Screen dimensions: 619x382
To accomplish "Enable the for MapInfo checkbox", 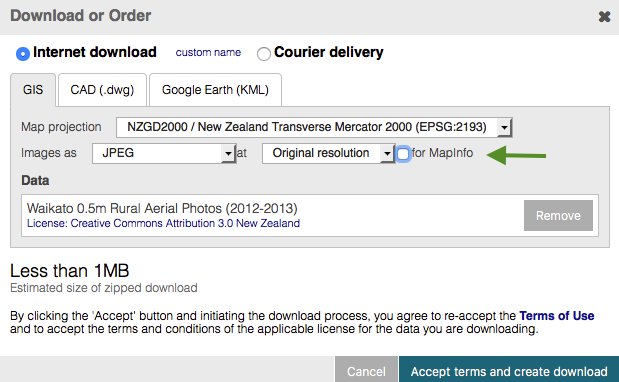I will [x=403, y=154].
